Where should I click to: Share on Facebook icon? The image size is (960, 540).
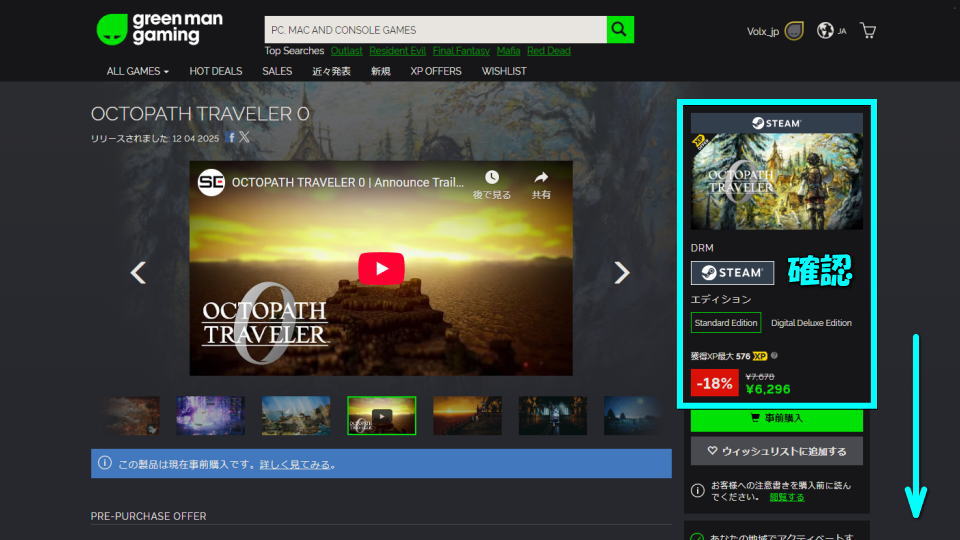tap(231, 137)
